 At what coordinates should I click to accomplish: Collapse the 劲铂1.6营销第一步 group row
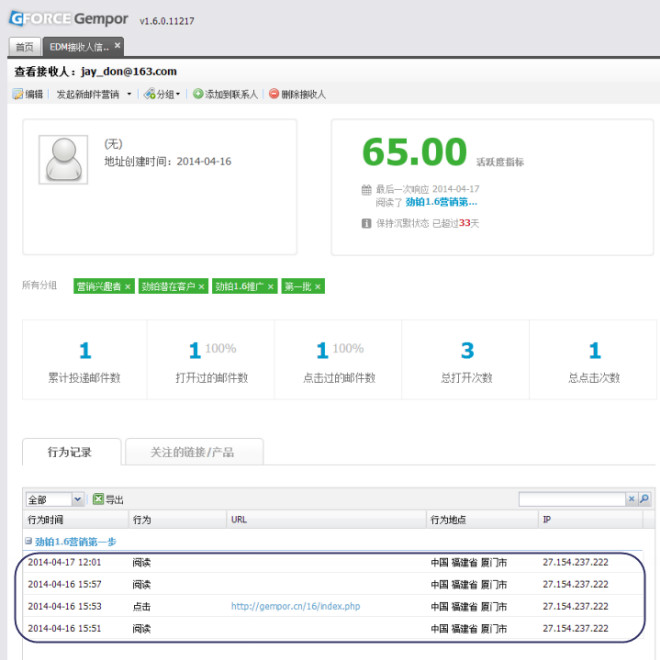(x=30, y=541)
